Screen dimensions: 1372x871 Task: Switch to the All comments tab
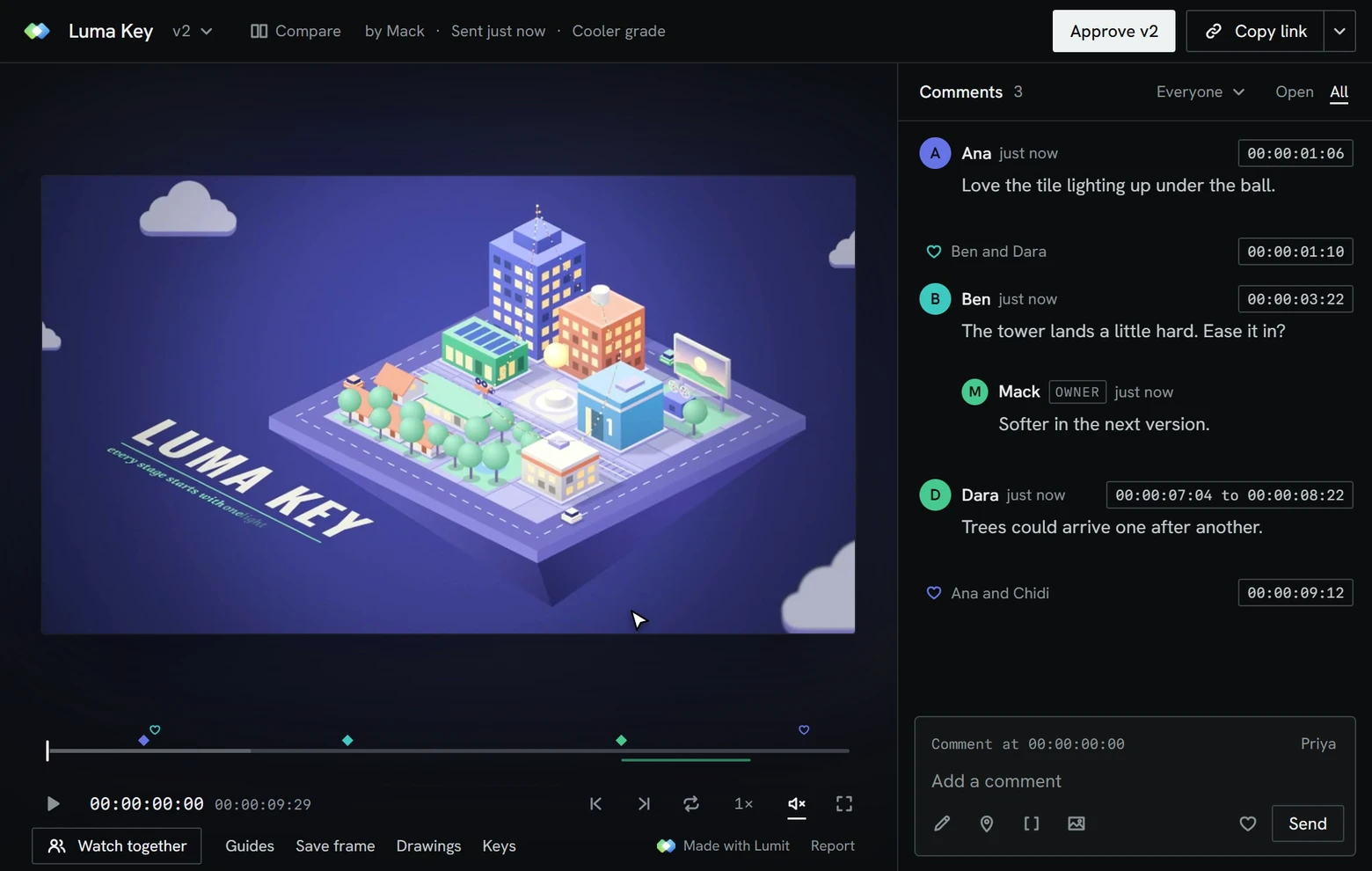tap(1339, 91)
